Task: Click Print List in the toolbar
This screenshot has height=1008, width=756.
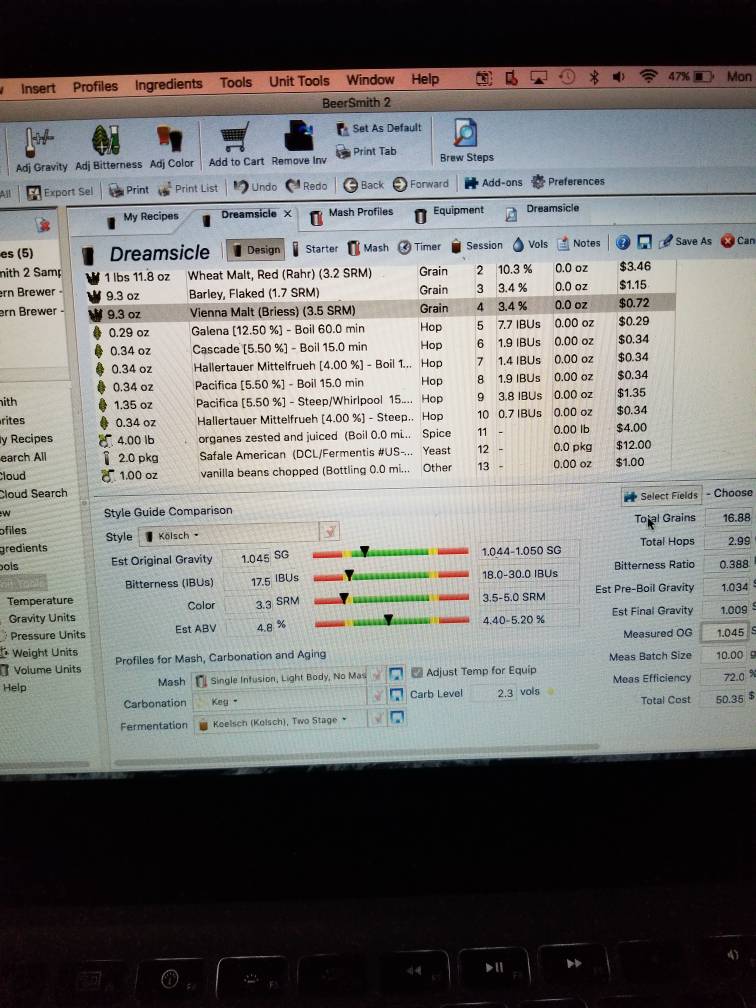Action: [x=188, y=188]
